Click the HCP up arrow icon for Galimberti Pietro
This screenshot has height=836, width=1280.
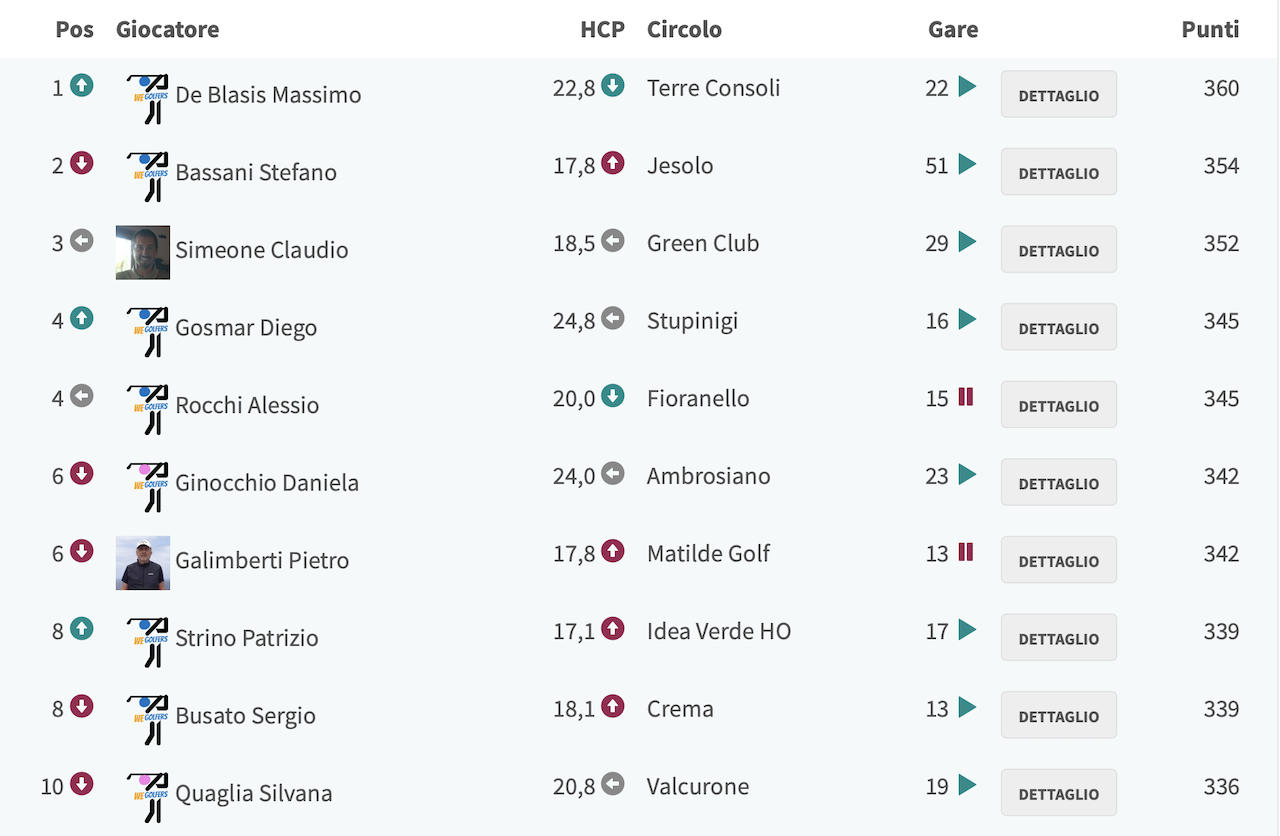pos(613,552)
